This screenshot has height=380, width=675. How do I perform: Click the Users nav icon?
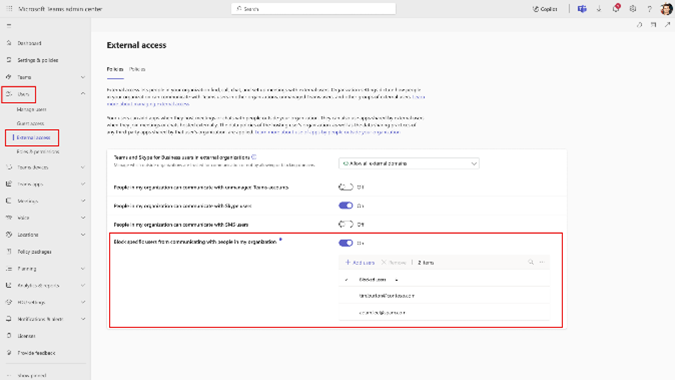[x=9, y=94]
